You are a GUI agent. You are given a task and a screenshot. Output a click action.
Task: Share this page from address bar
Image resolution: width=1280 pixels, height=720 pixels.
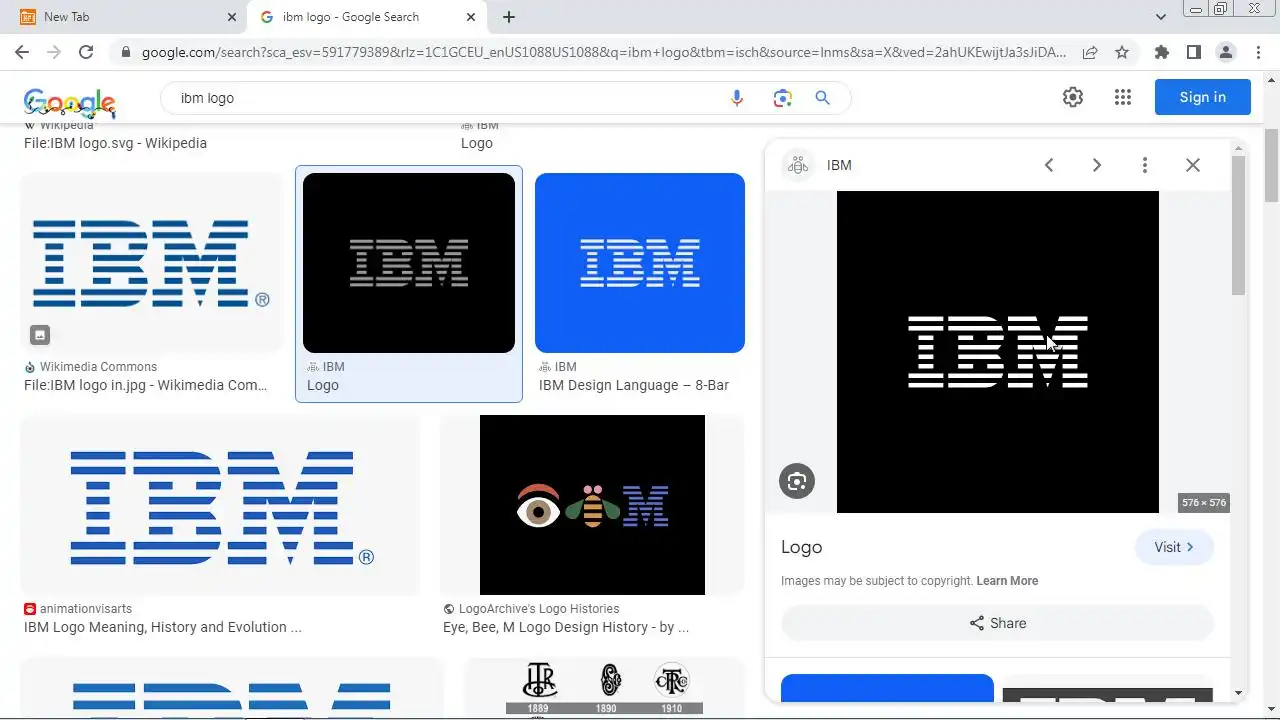coord(1090,52)
